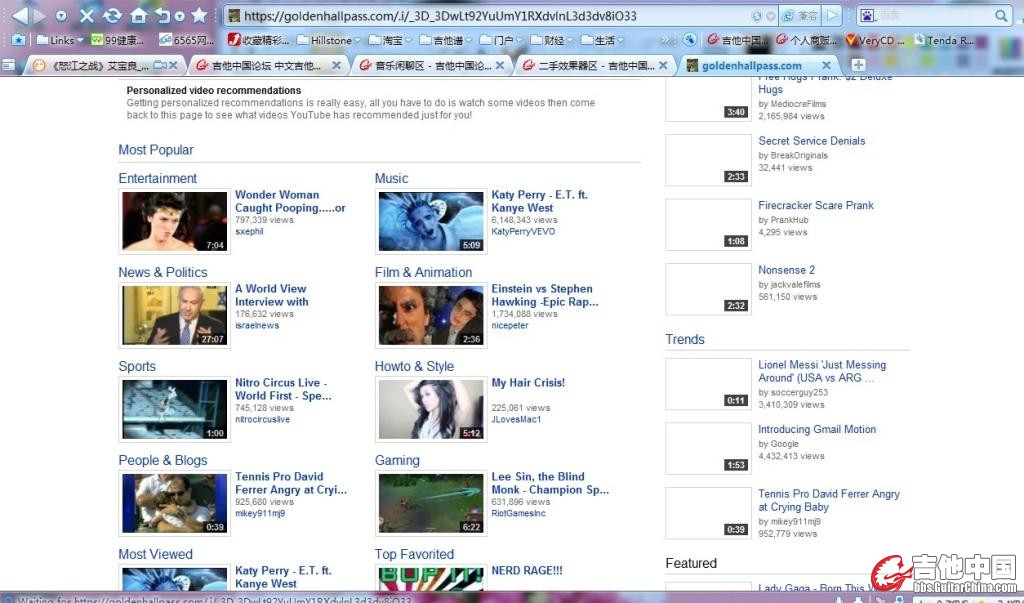The height and width of the screenshot is (603, 1024).
Task: Open Introducing Gmail Motion video link
Action: [817, 429]
